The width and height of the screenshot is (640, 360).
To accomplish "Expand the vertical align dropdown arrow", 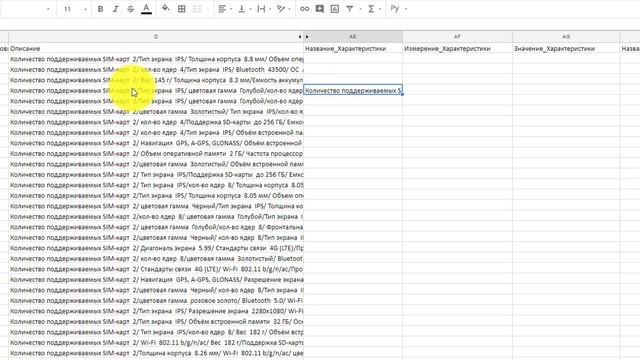I will coord(250,9).
